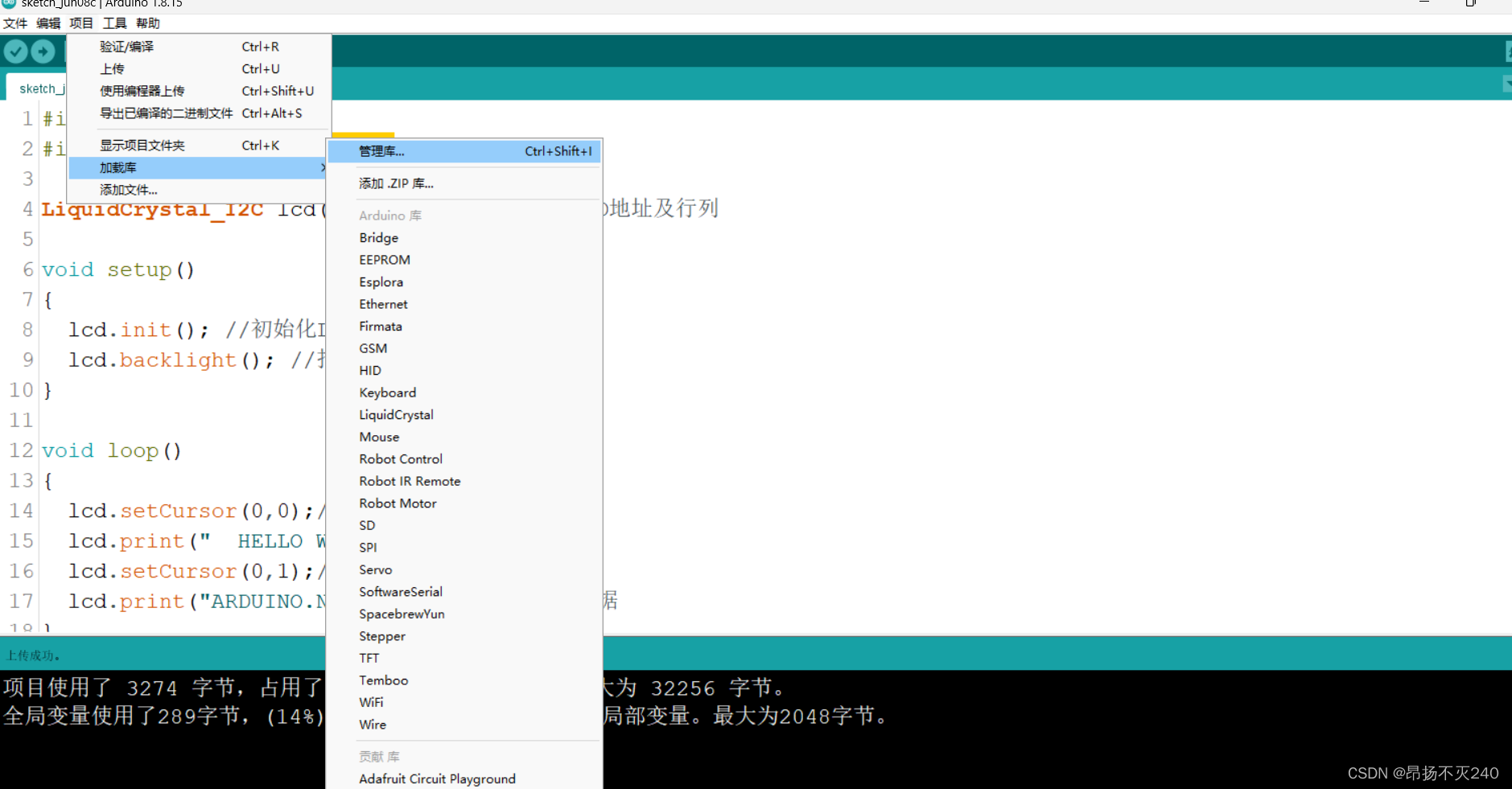Image resolution: width=1512 pixels, height=789 pixels.
Task: Include the SoftwareSerial library
Action: click(464, 592)
